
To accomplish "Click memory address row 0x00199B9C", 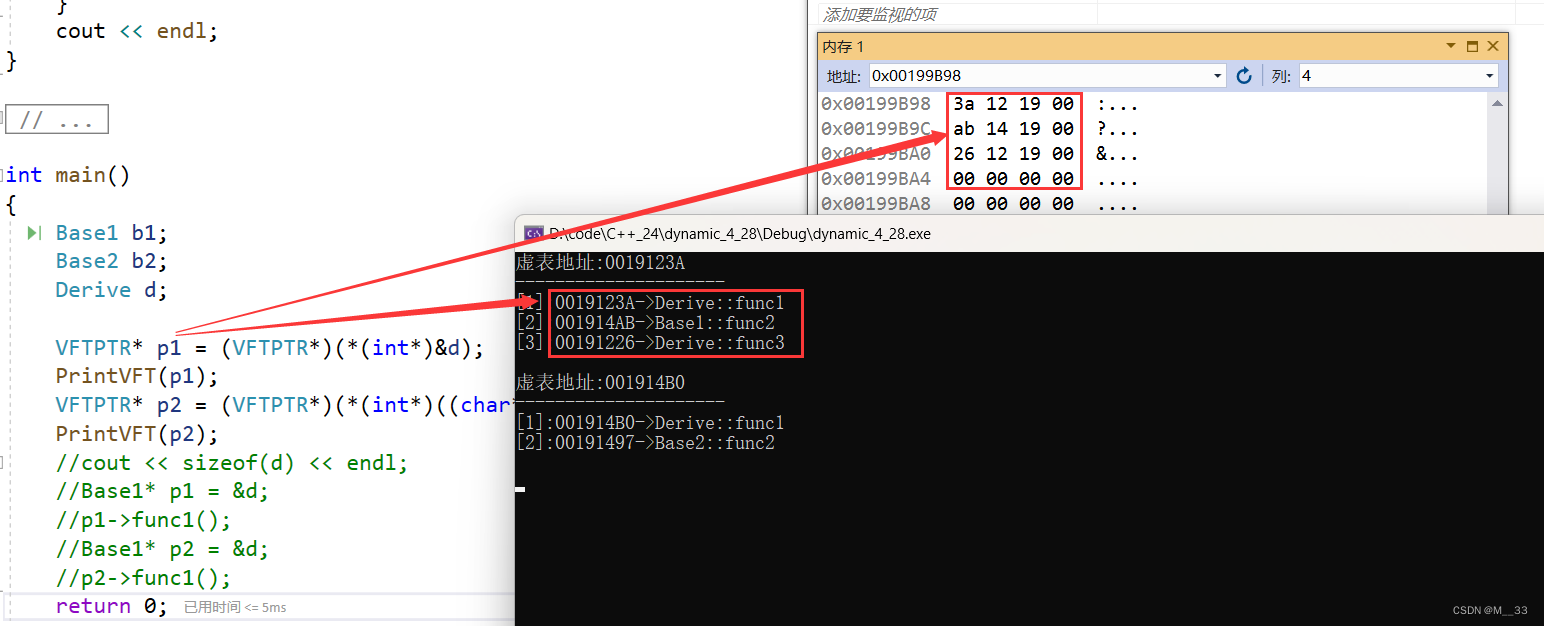I will pos(875,129).
